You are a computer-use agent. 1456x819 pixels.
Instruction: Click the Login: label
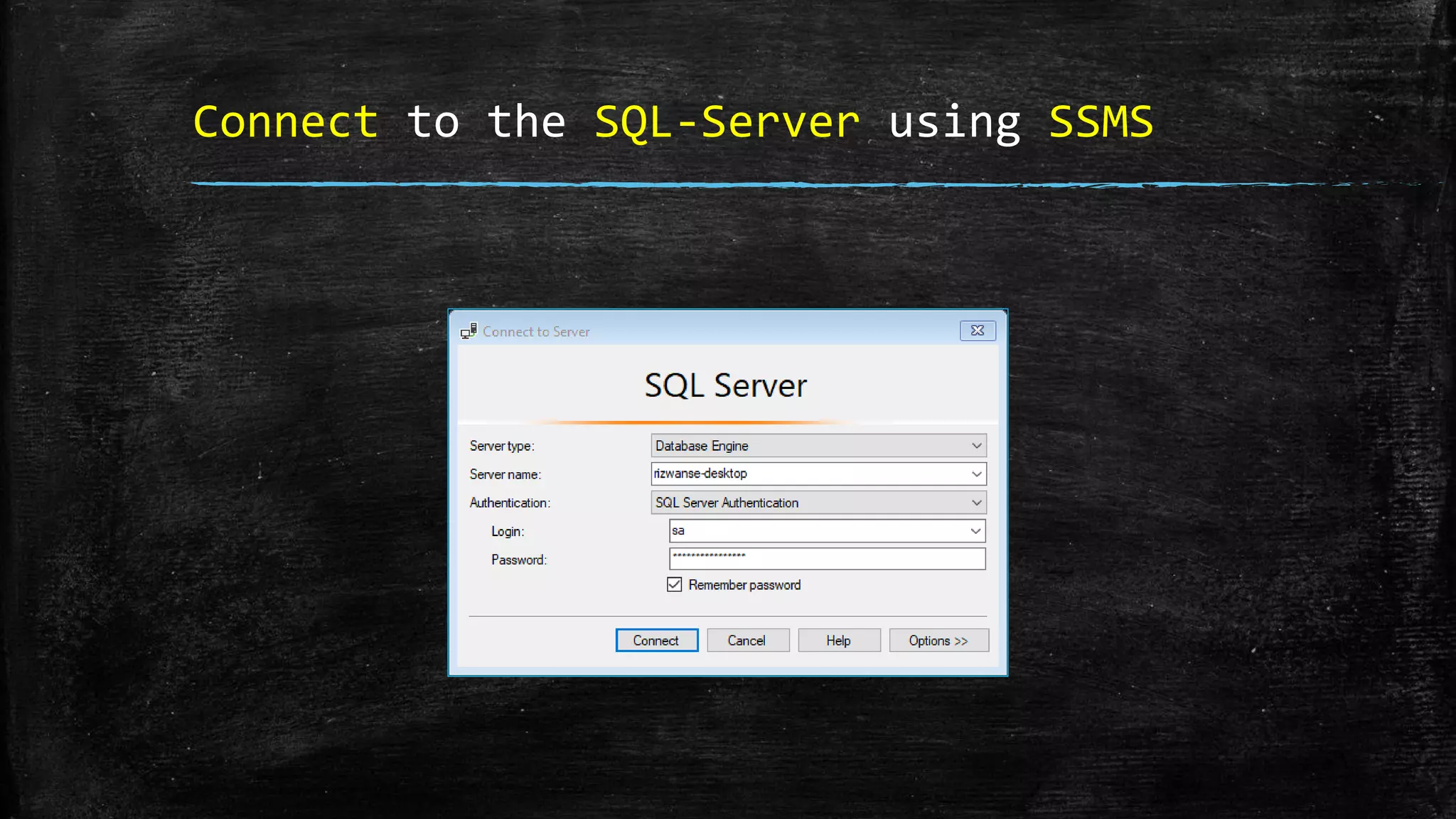tap(508, 531)
